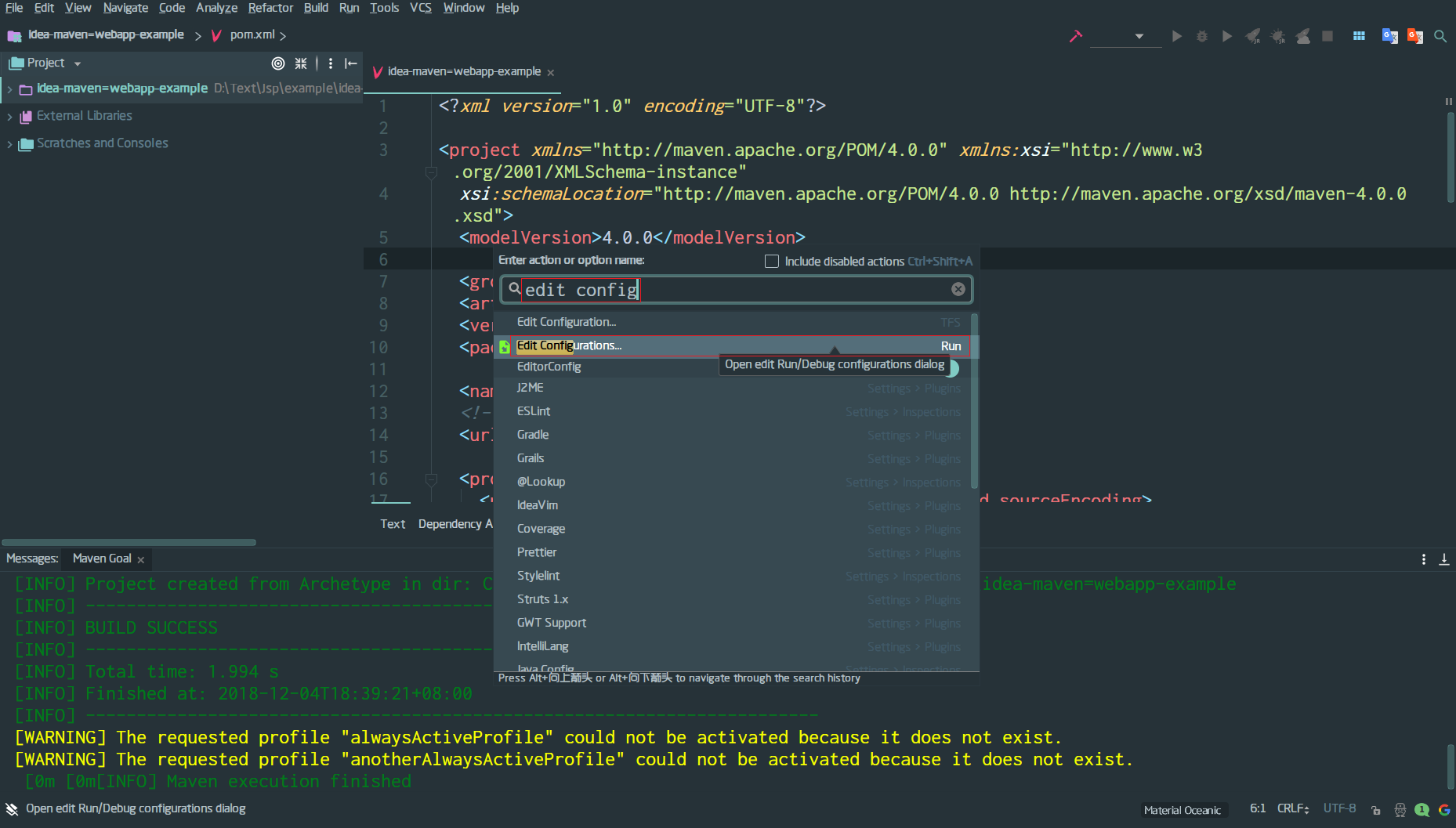Expand the idea-maven=webapp-example project node
The image size is (1456, 828).
(9, 89)
